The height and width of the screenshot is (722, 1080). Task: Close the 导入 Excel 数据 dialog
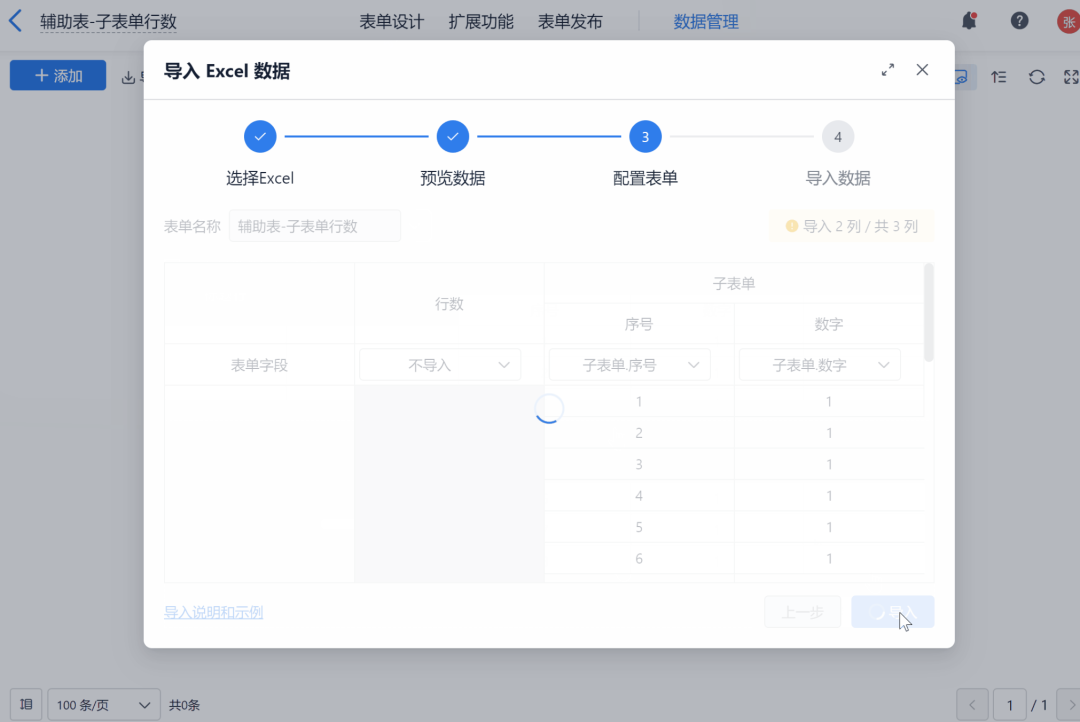pos(922,70)
